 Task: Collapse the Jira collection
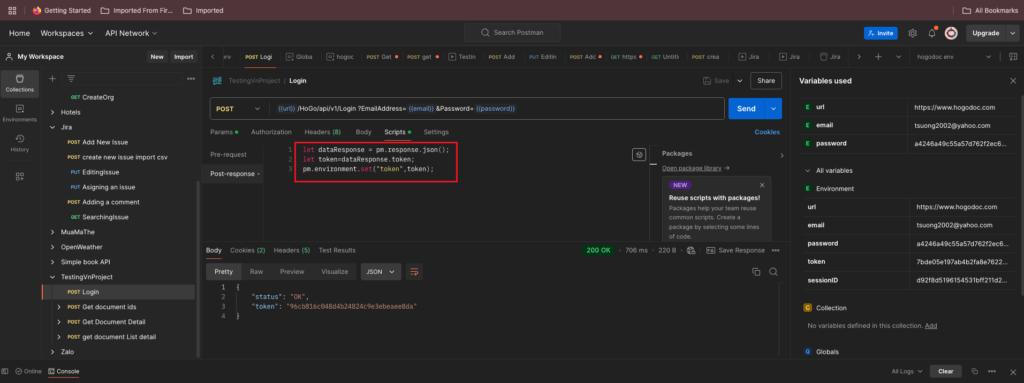click(x=53, y=127)
